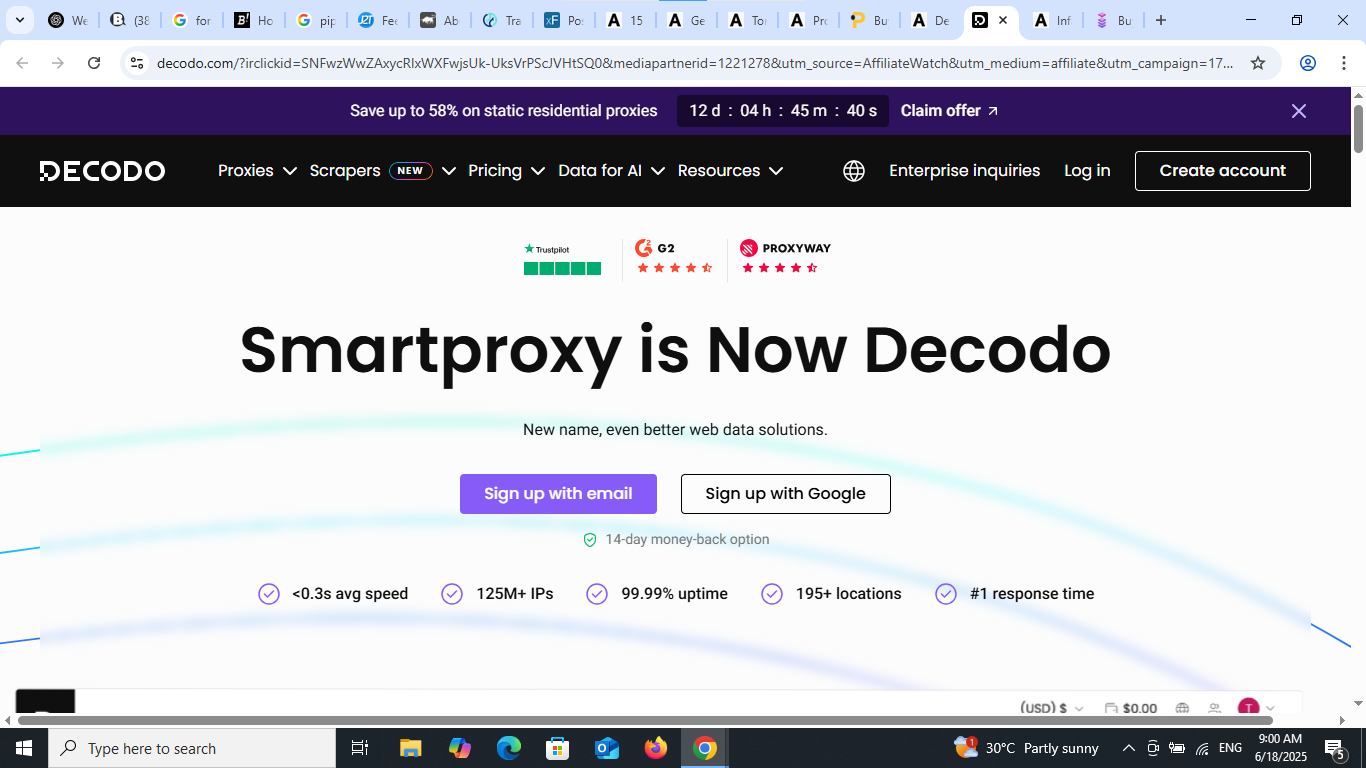Open Copilot from taskbar
Screen dimensions: 1366x768
pos(459,748)
